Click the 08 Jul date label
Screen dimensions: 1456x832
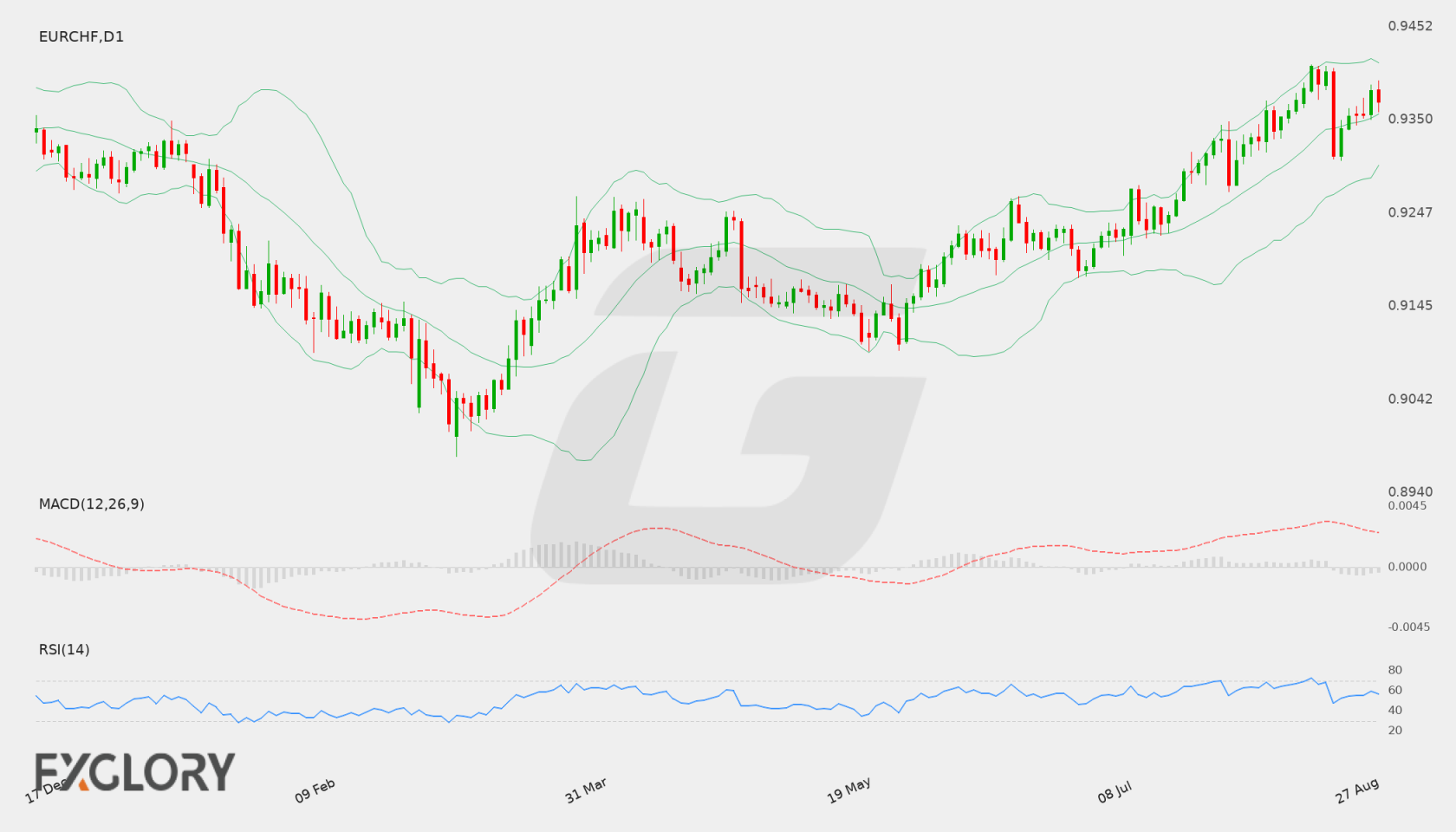click(1115, 791)
